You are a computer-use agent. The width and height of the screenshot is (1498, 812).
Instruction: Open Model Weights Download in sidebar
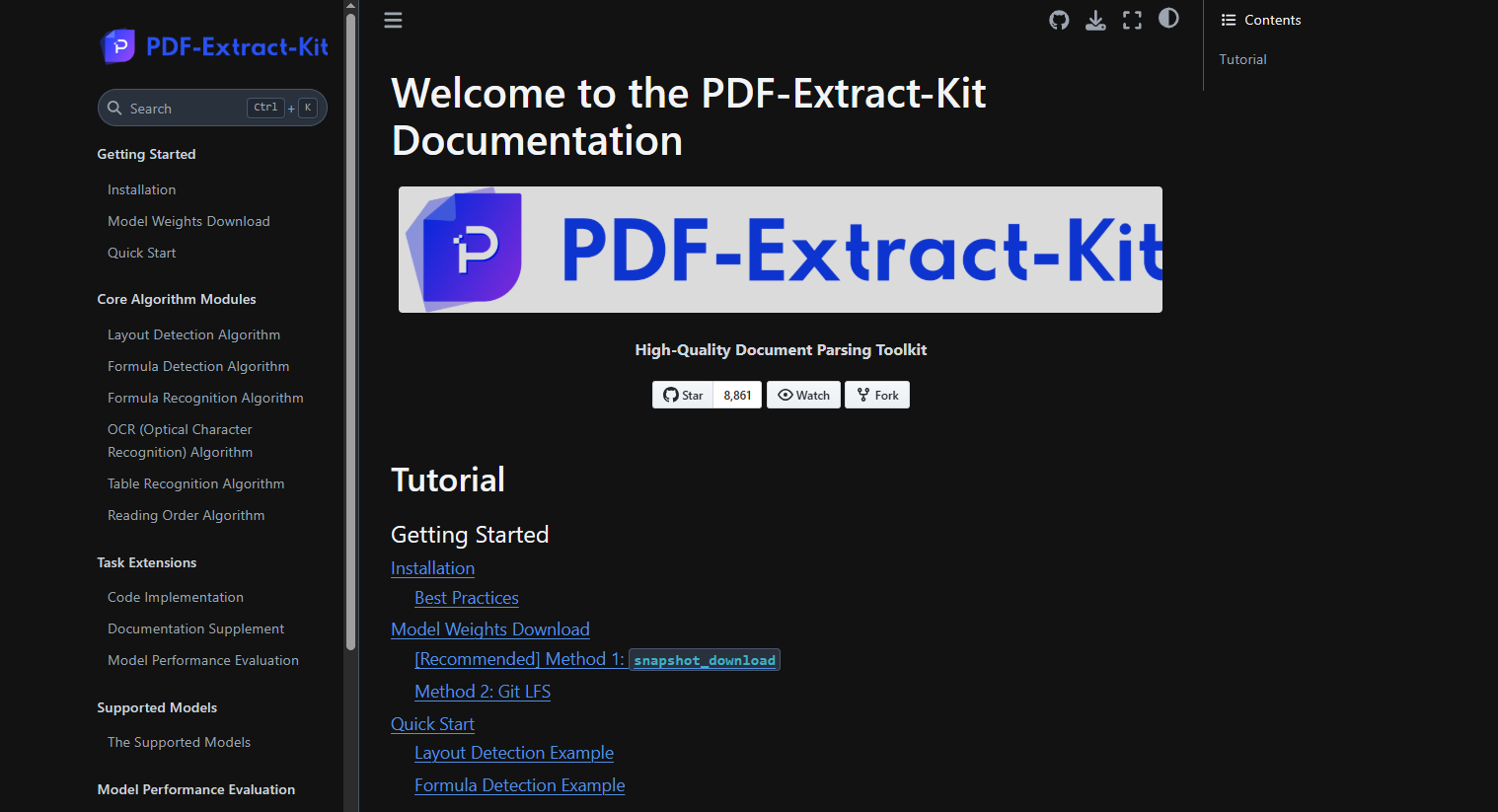point(188,221)
